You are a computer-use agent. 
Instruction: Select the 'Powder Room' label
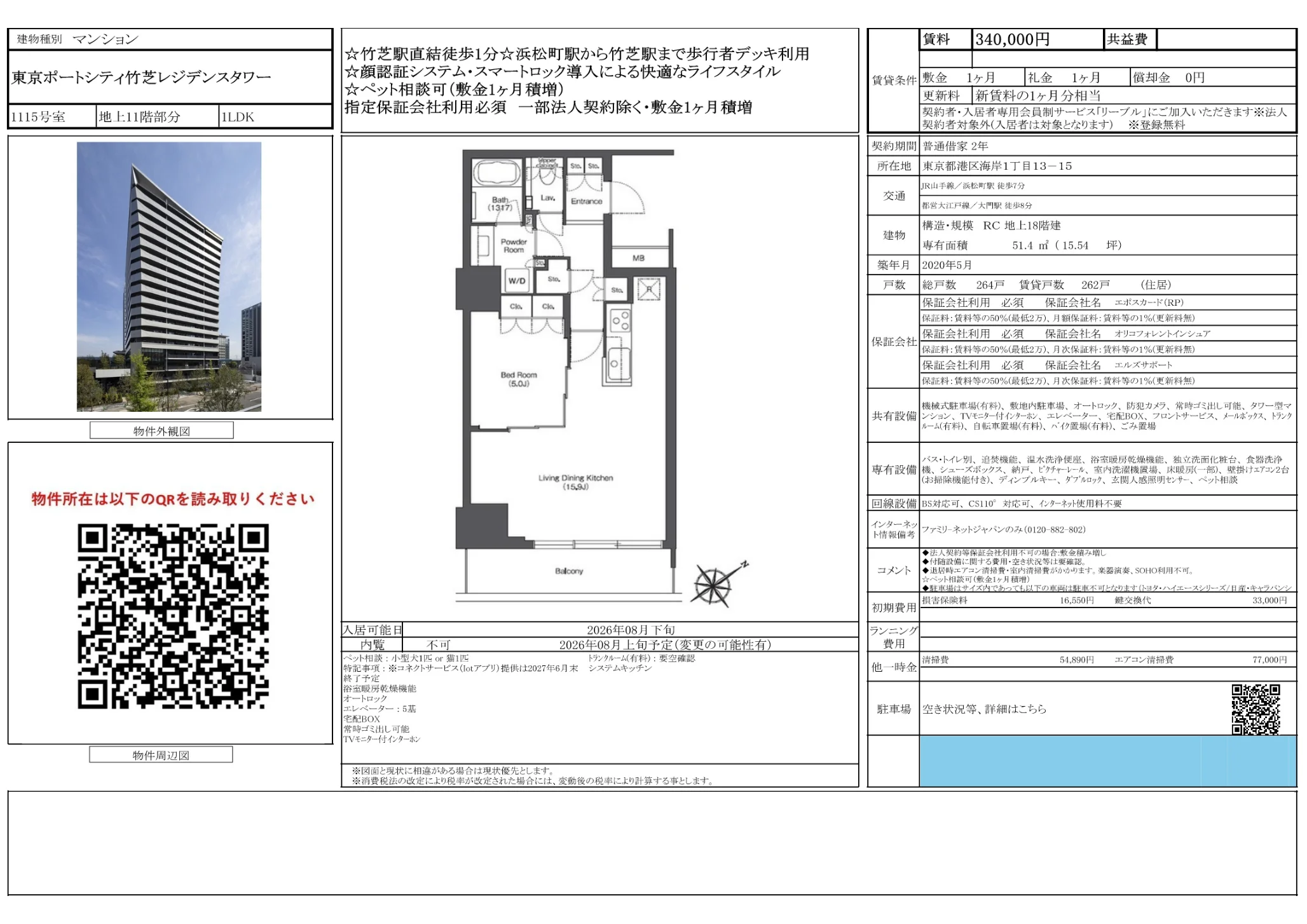click(514, 246)
